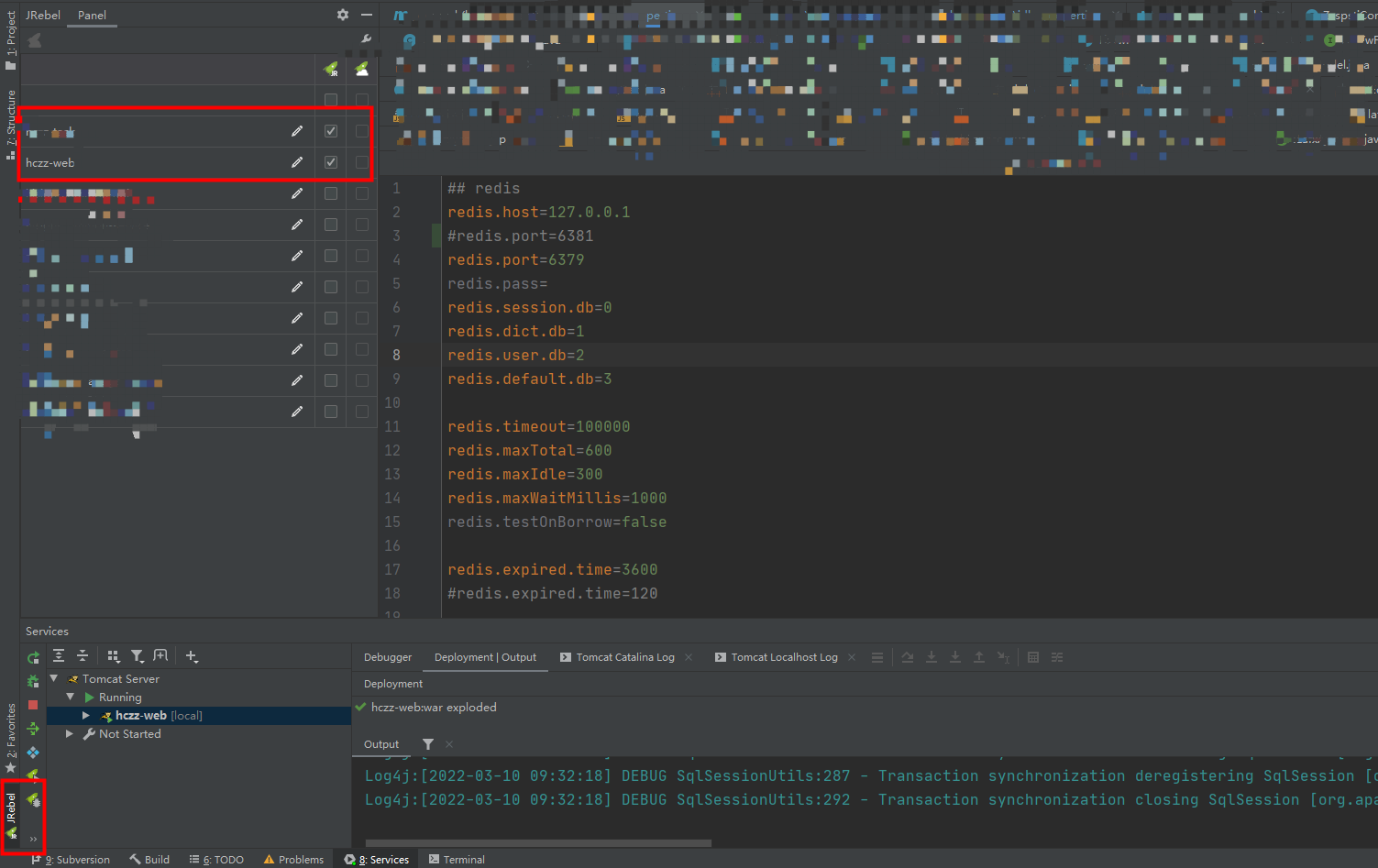This screenshot has width=1378, height=868.
Task: Click the blue update application icon in Services
Action: click(33, 753)
